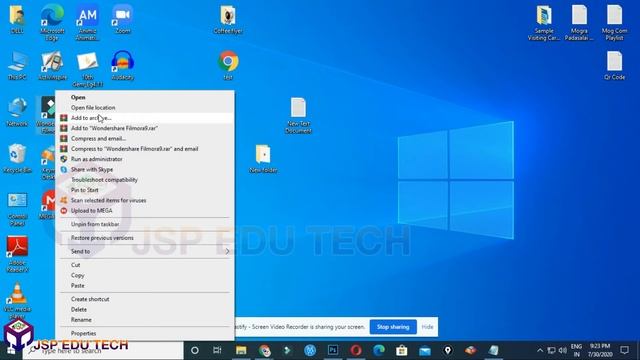Open the DELL user folder on desktop
This screenshot has width=640, height=360.
tap(17, 20)
